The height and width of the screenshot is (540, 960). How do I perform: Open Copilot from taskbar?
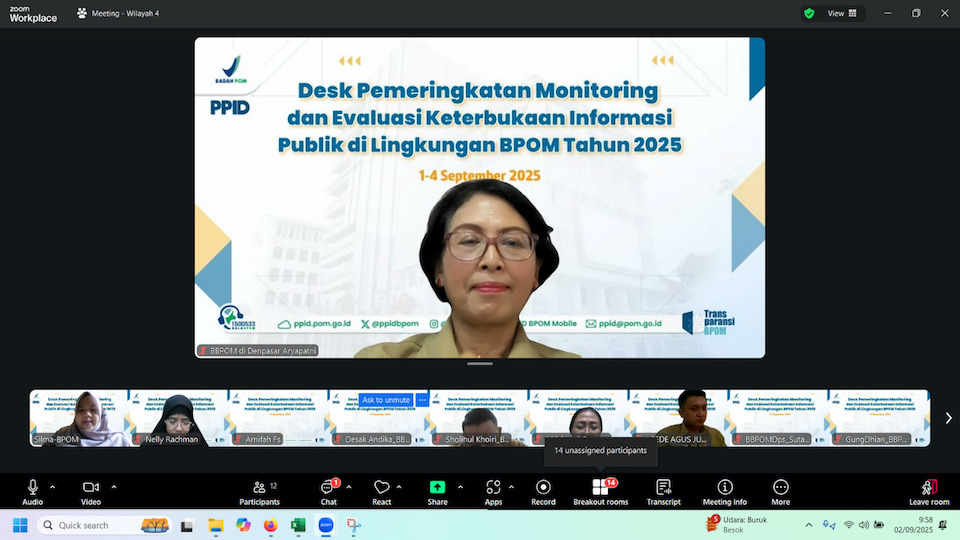pyautogui.click(x=243, y=525)
